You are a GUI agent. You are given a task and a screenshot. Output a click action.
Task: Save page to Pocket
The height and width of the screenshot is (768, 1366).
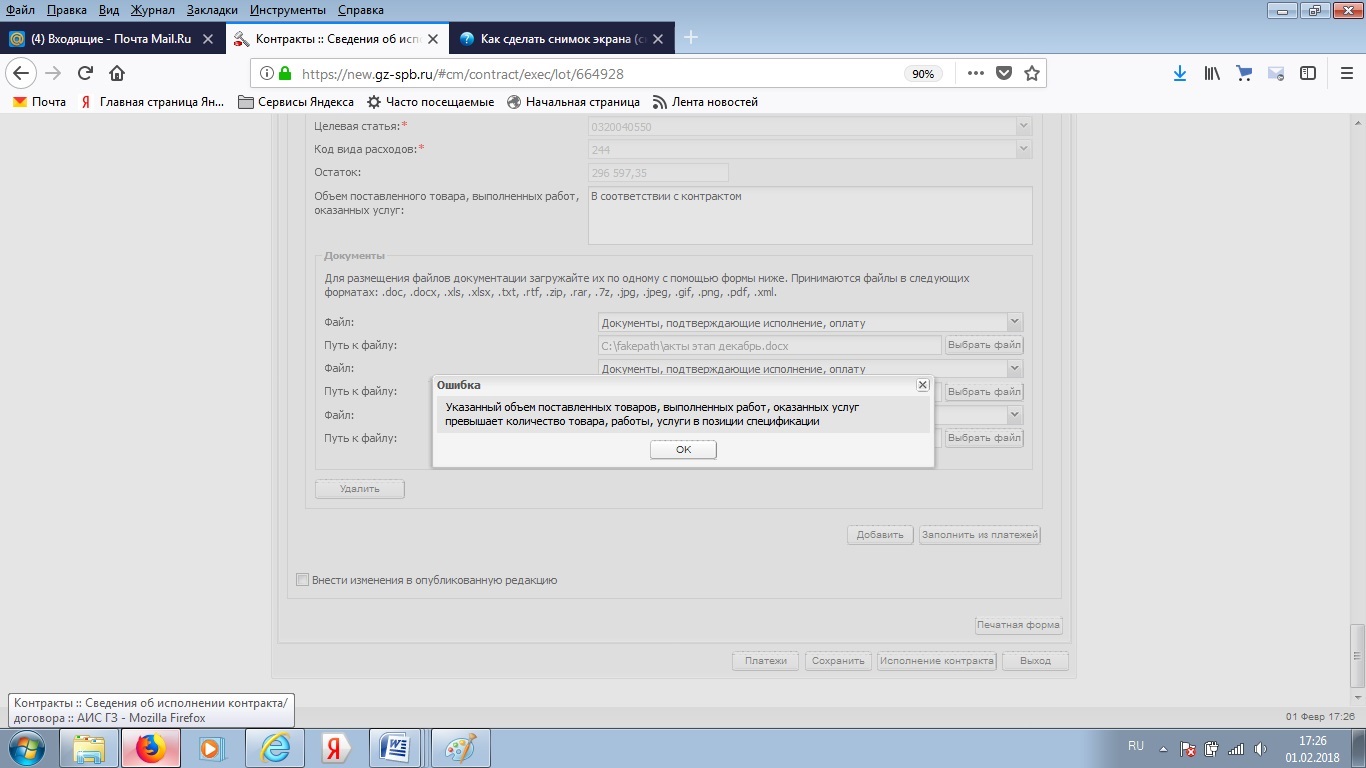click(1004, 73)
